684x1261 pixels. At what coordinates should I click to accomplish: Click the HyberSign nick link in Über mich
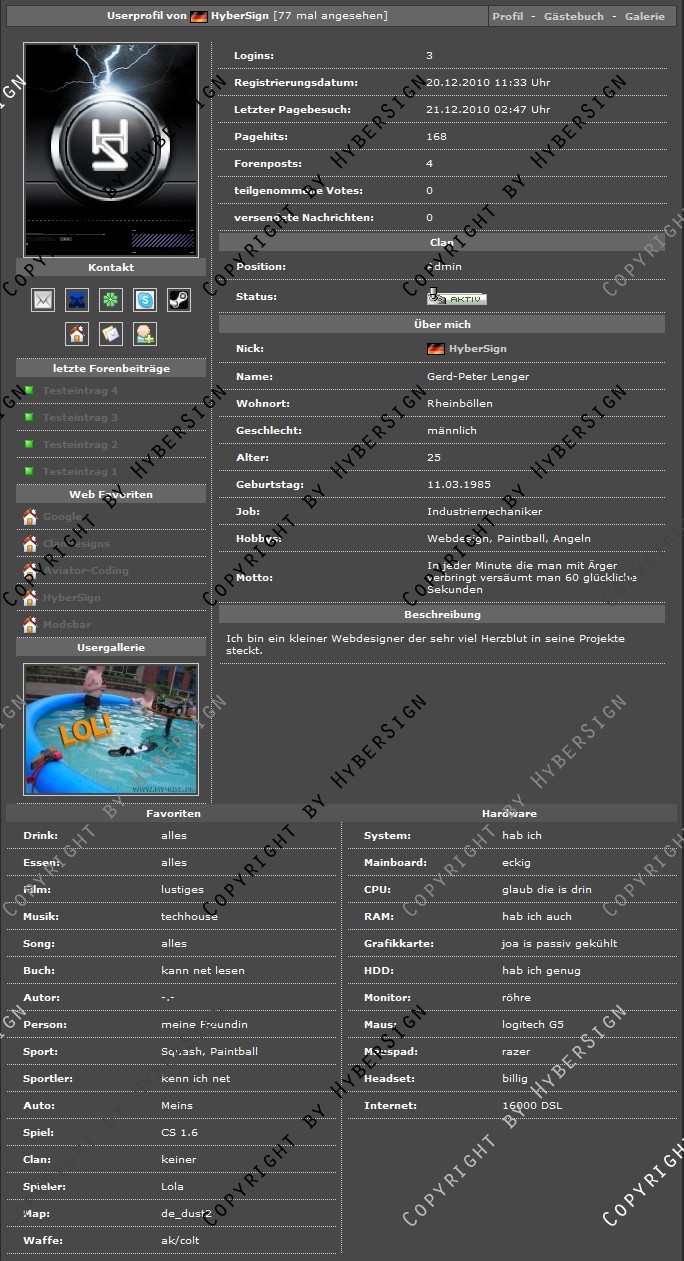coord(478,349)
